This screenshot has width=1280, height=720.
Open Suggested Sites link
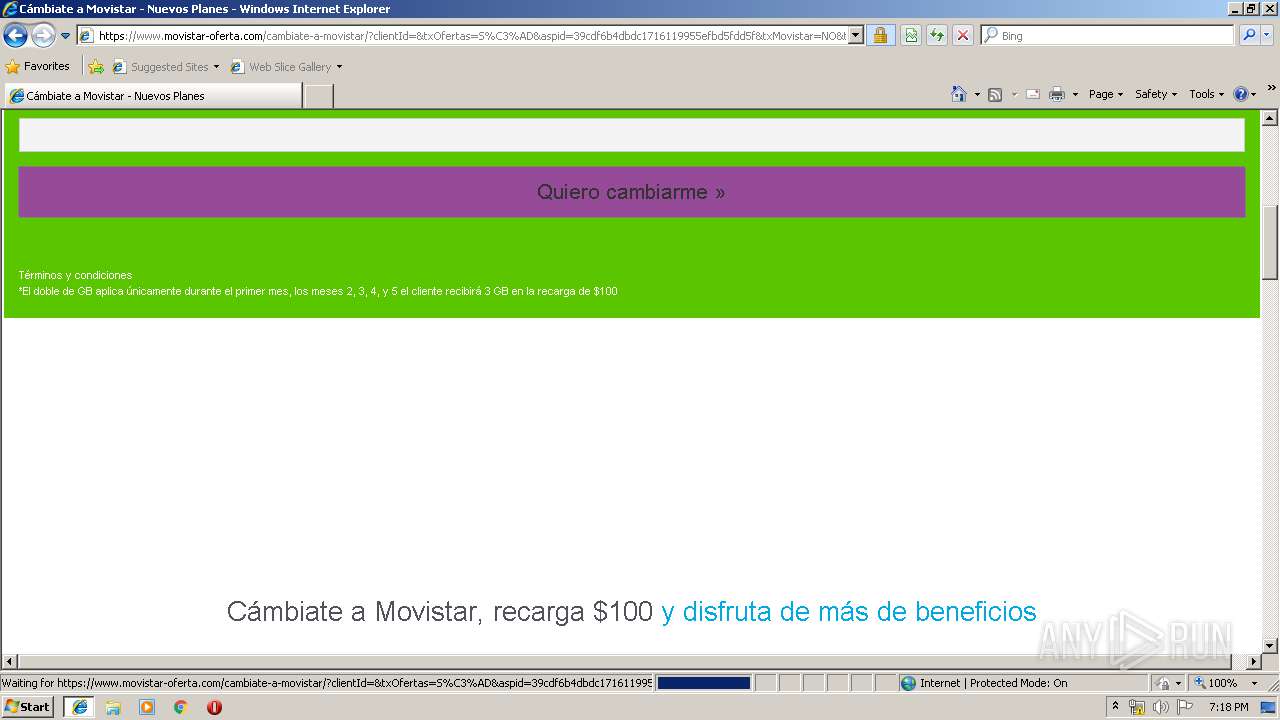pos(165,67)
